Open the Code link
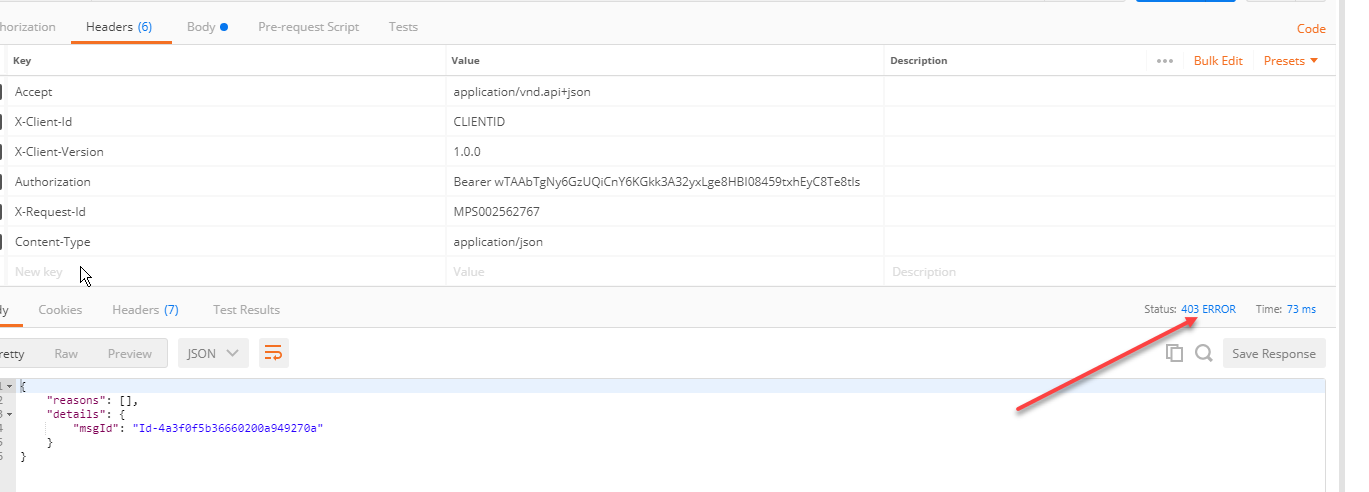The width and height of the screenshot is (1369, 492). tap(1311, 29)
